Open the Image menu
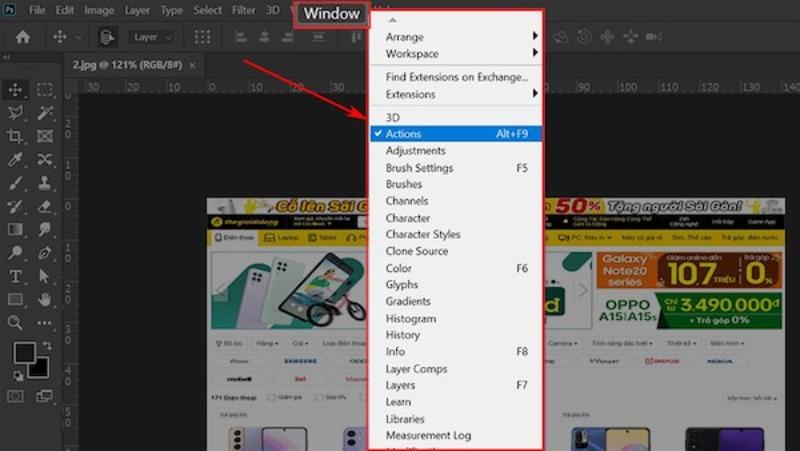 99,10
